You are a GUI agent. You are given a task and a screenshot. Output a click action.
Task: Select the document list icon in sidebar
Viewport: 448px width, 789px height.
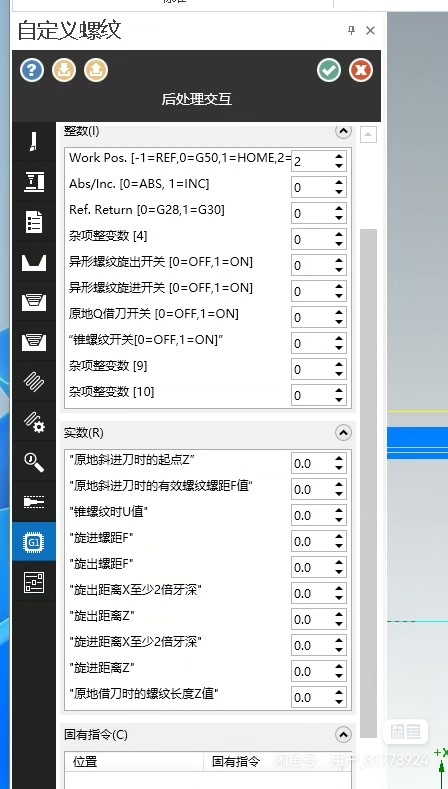pos(34,221)
